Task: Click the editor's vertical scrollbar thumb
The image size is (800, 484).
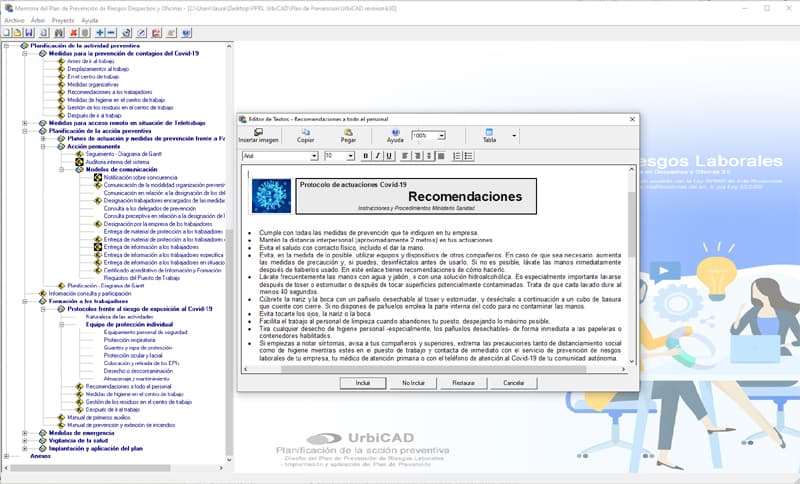Action: click(632, 224)
